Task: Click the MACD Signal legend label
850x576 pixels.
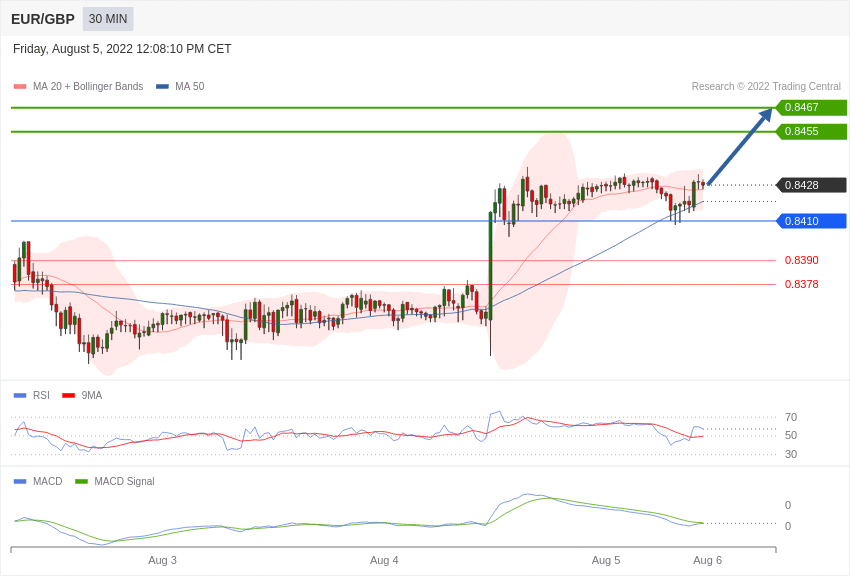Action: (x=124, y=481)
